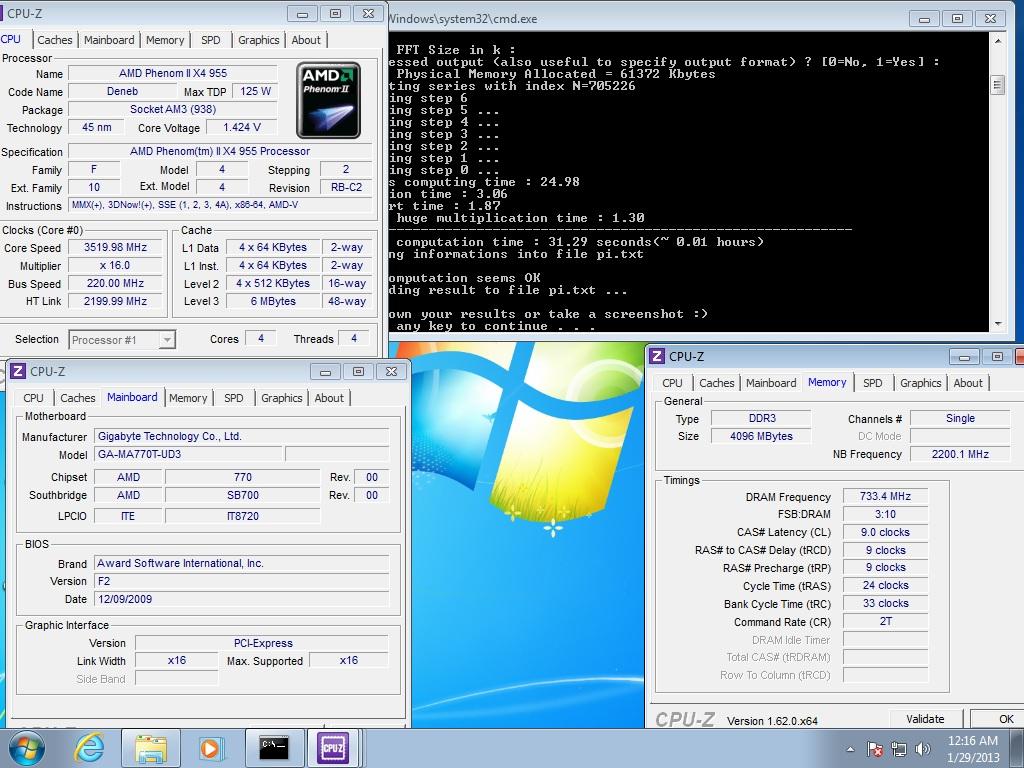1024x768 pixels.
Task: Click the DRAM Frequency value 733.4 MHz
Action: 885,496
